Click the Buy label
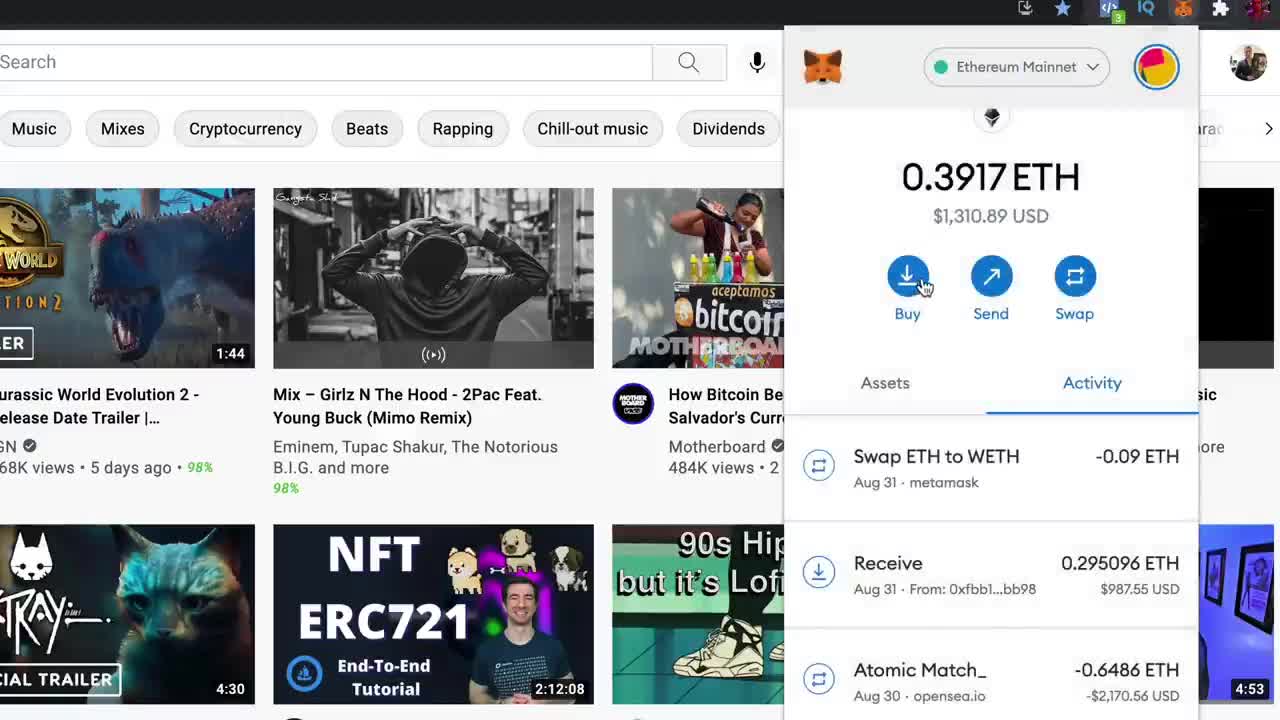 pyautogui.click(x=907, y=314)
